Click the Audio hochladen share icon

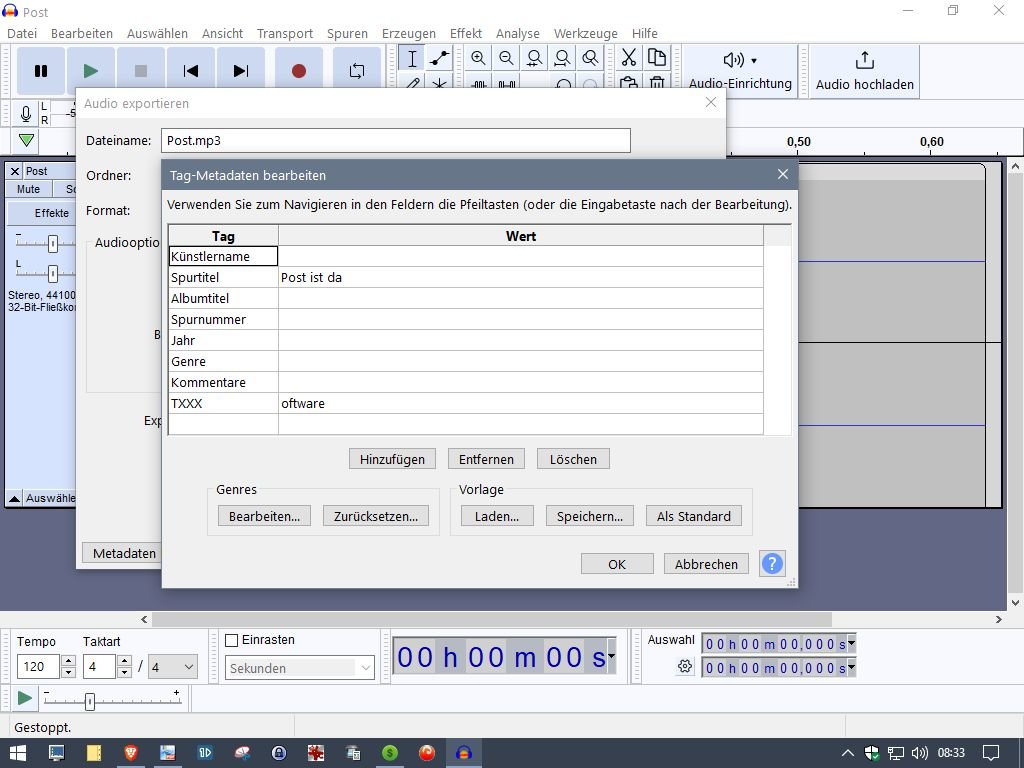(x=864, y=61)
